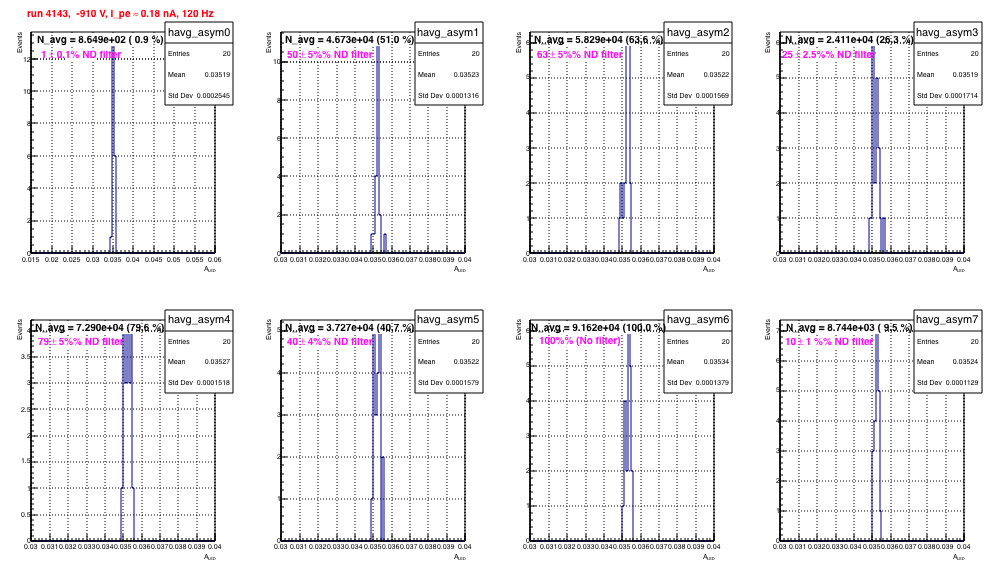The height and width of the screenshot is (575, 998).
Task: Click the Entries row in havg_asym4 box
Action: (x=199, y=341)
